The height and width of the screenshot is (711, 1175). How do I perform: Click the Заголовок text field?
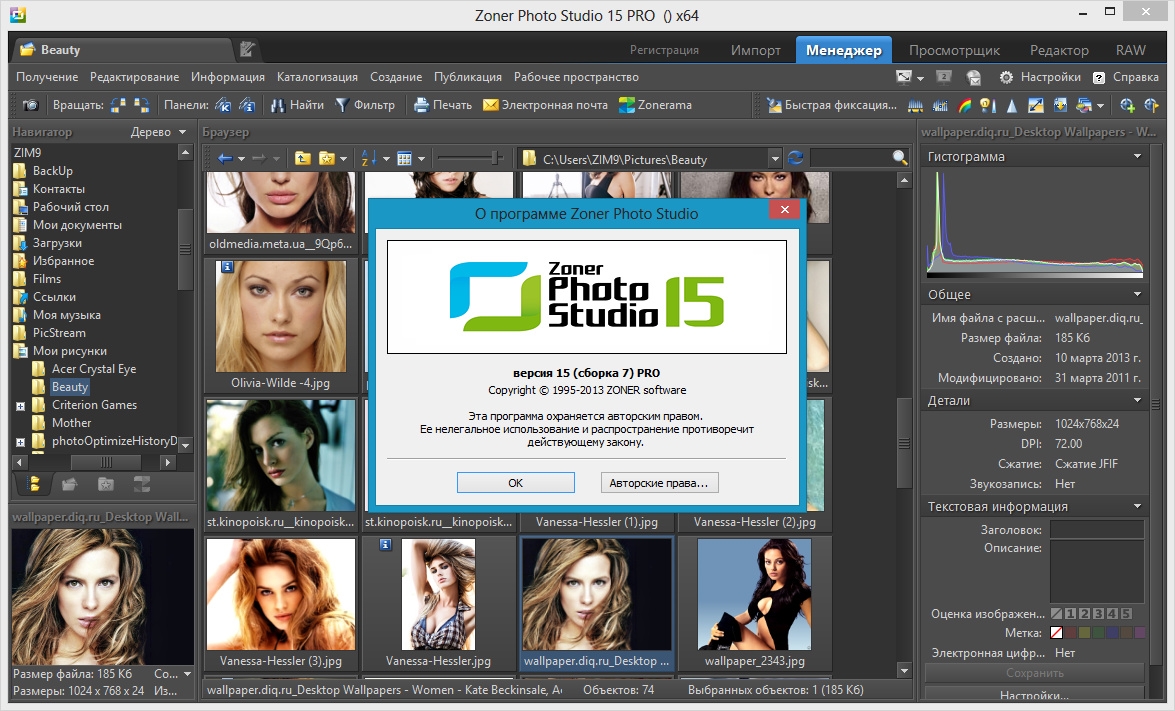1096,530
